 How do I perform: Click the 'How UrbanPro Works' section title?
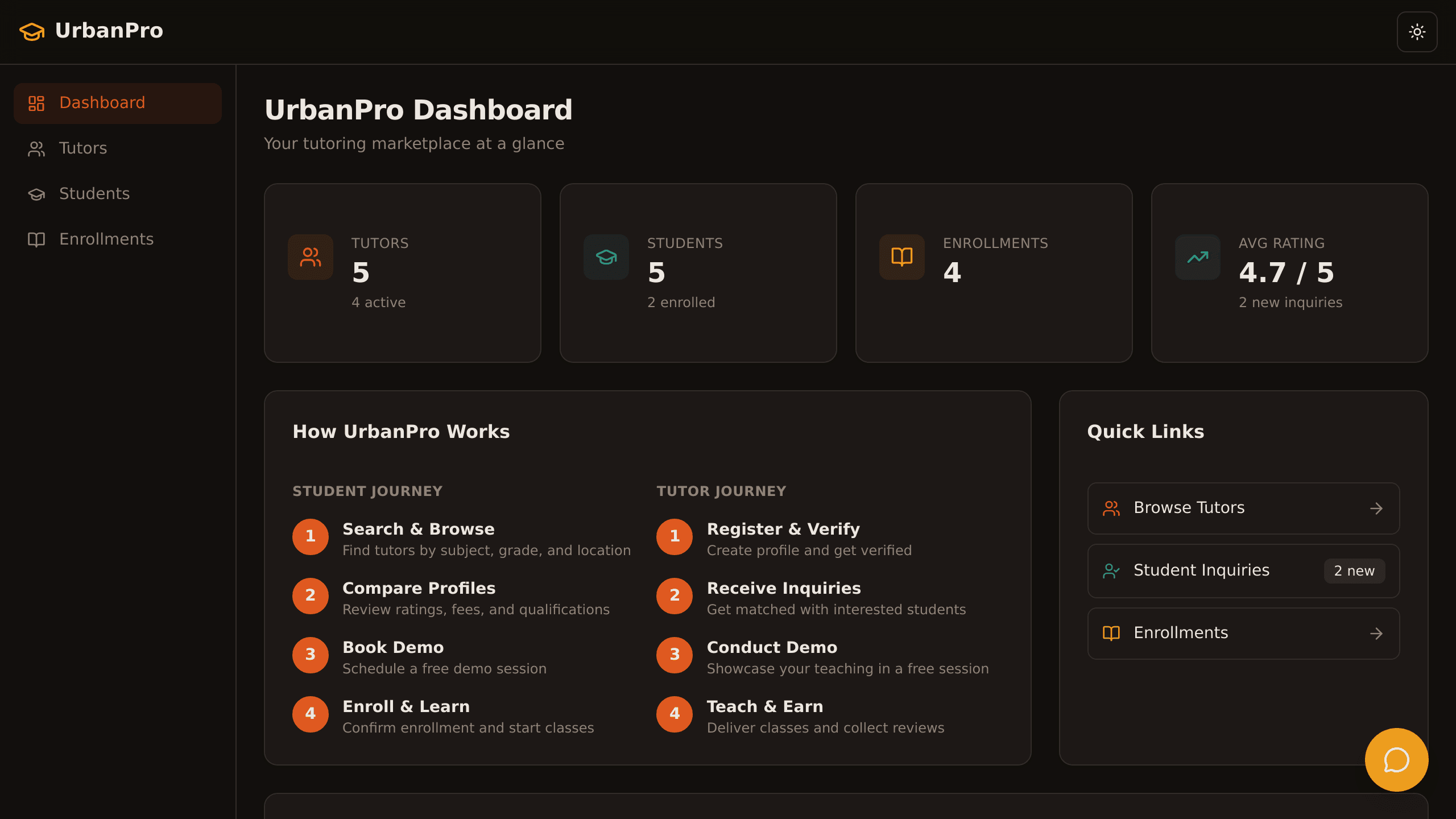click(x=401, y=432)
